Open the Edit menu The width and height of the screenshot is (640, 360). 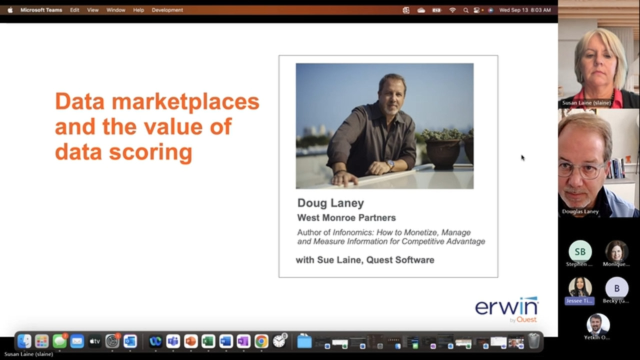[74, 10]
